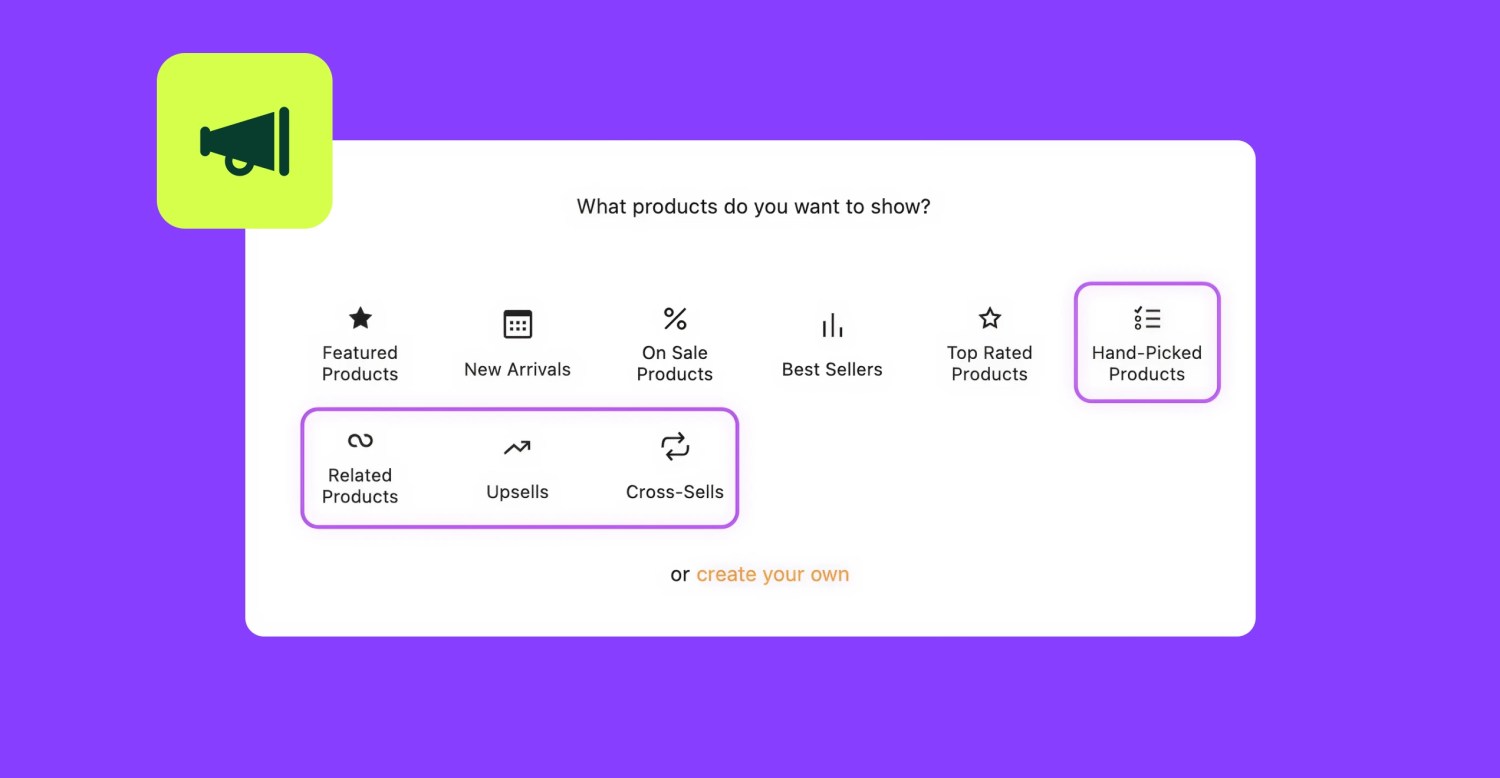The width and height of the screenshot is (1500, 778).
Task: Click the green megaphone logo badge
Action: [x=244, y=140]
